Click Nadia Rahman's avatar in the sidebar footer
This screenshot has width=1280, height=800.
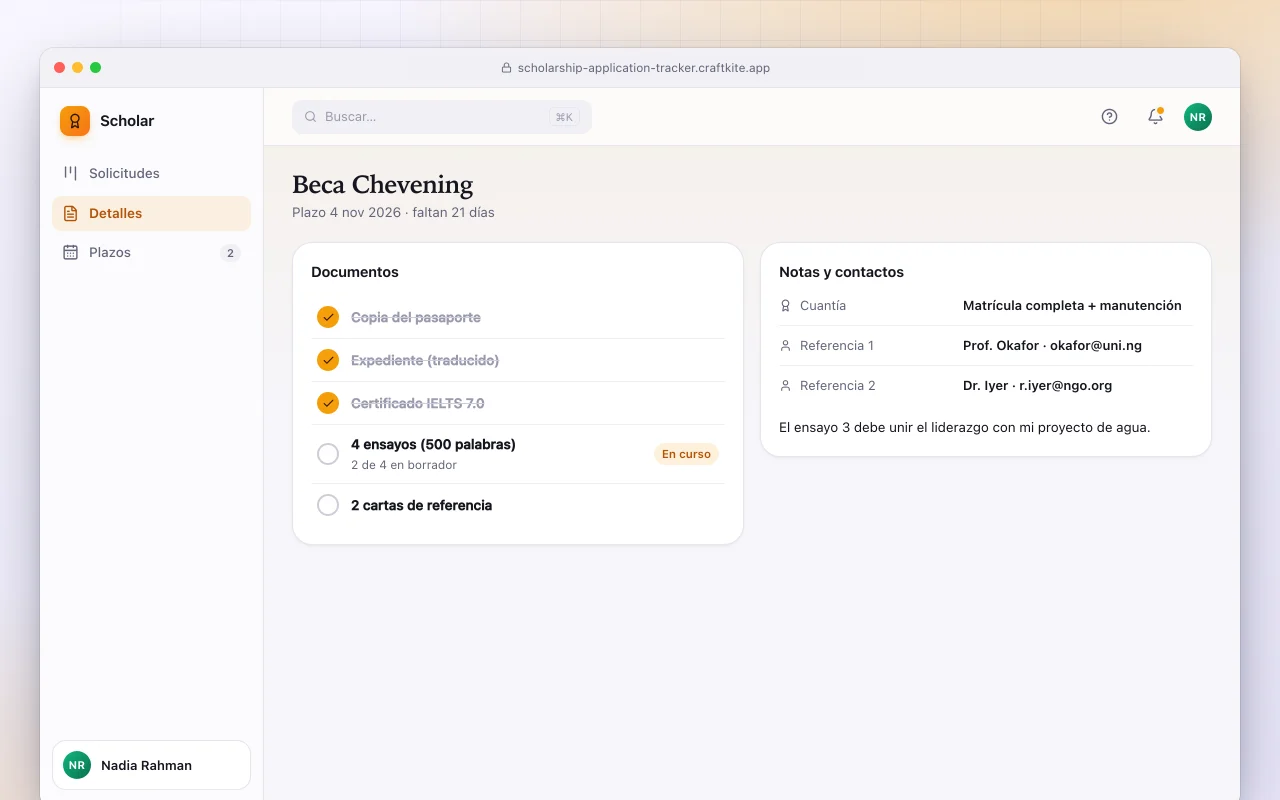[x=77, y=765]
